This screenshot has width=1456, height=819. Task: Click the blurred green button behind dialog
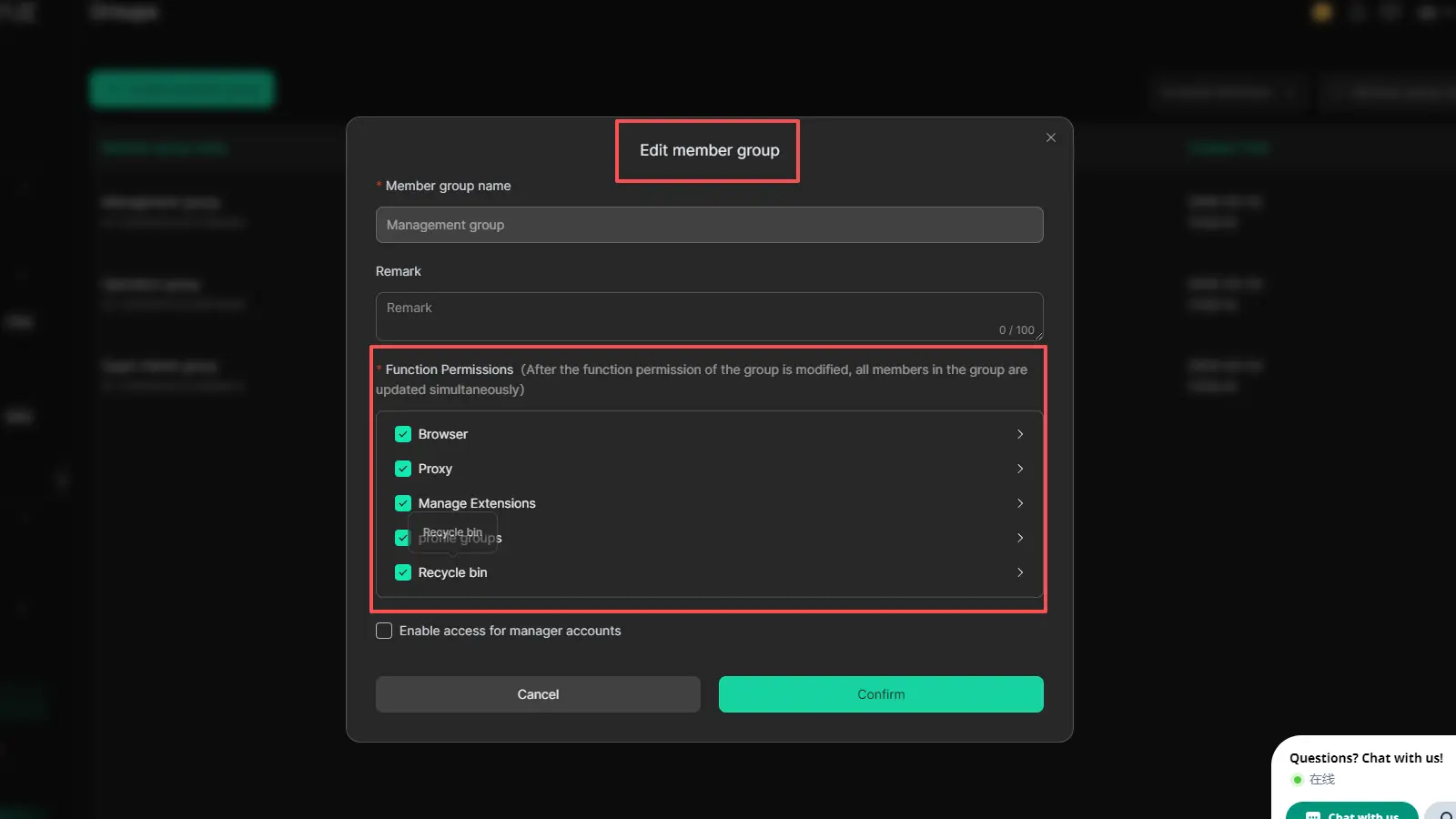click(x=182, y=89)
